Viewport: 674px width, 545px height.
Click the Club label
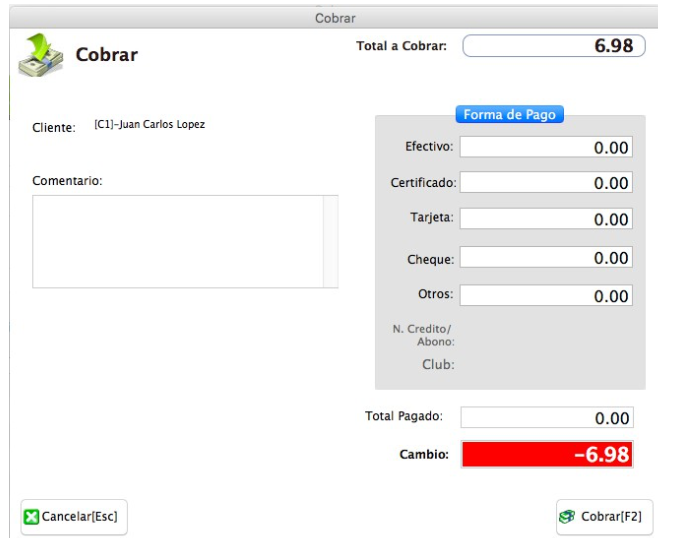[438, 364]
